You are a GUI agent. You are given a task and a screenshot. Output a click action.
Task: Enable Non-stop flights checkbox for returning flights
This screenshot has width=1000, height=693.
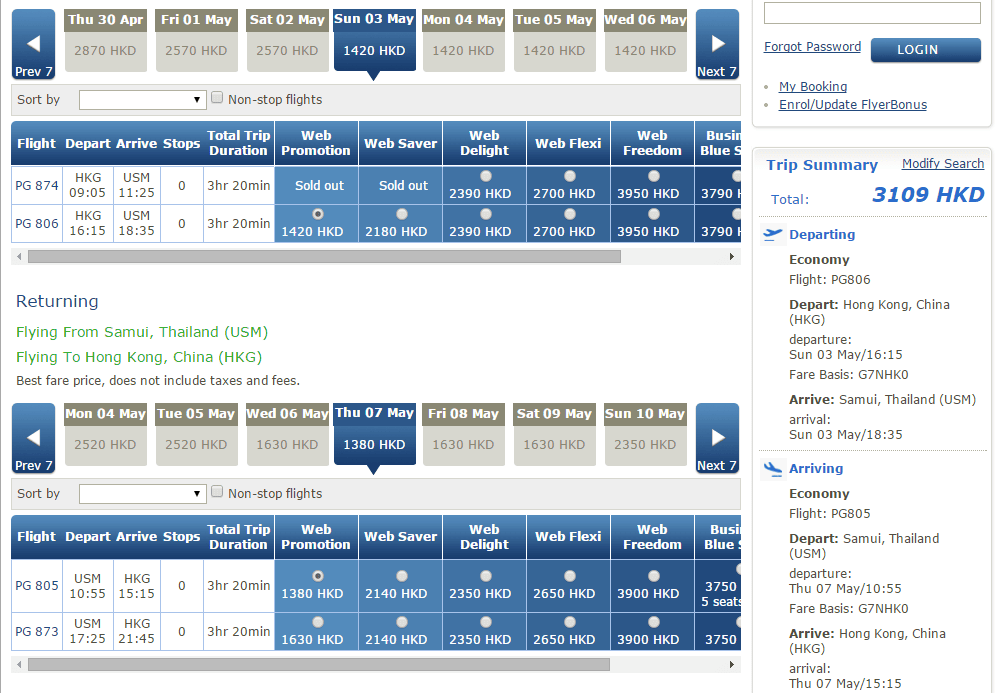217,492
